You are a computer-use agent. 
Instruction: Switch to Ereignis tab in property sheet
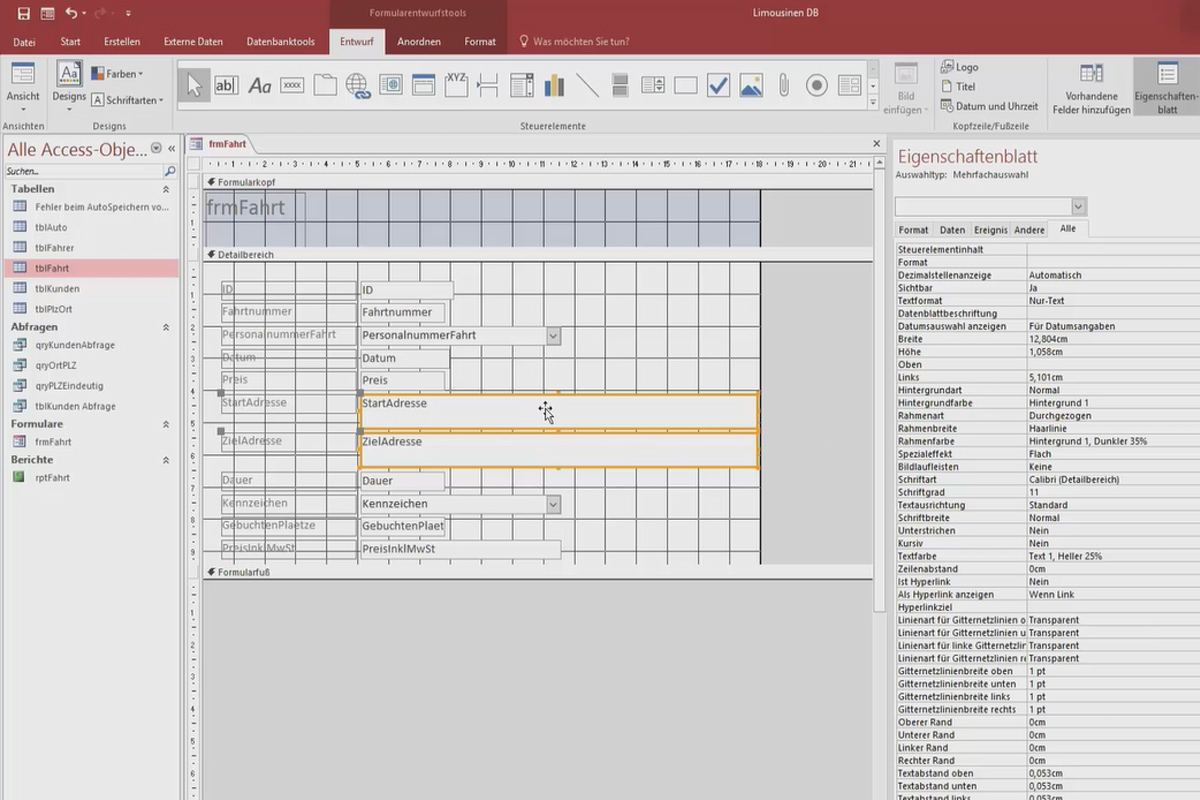[990, 230]
